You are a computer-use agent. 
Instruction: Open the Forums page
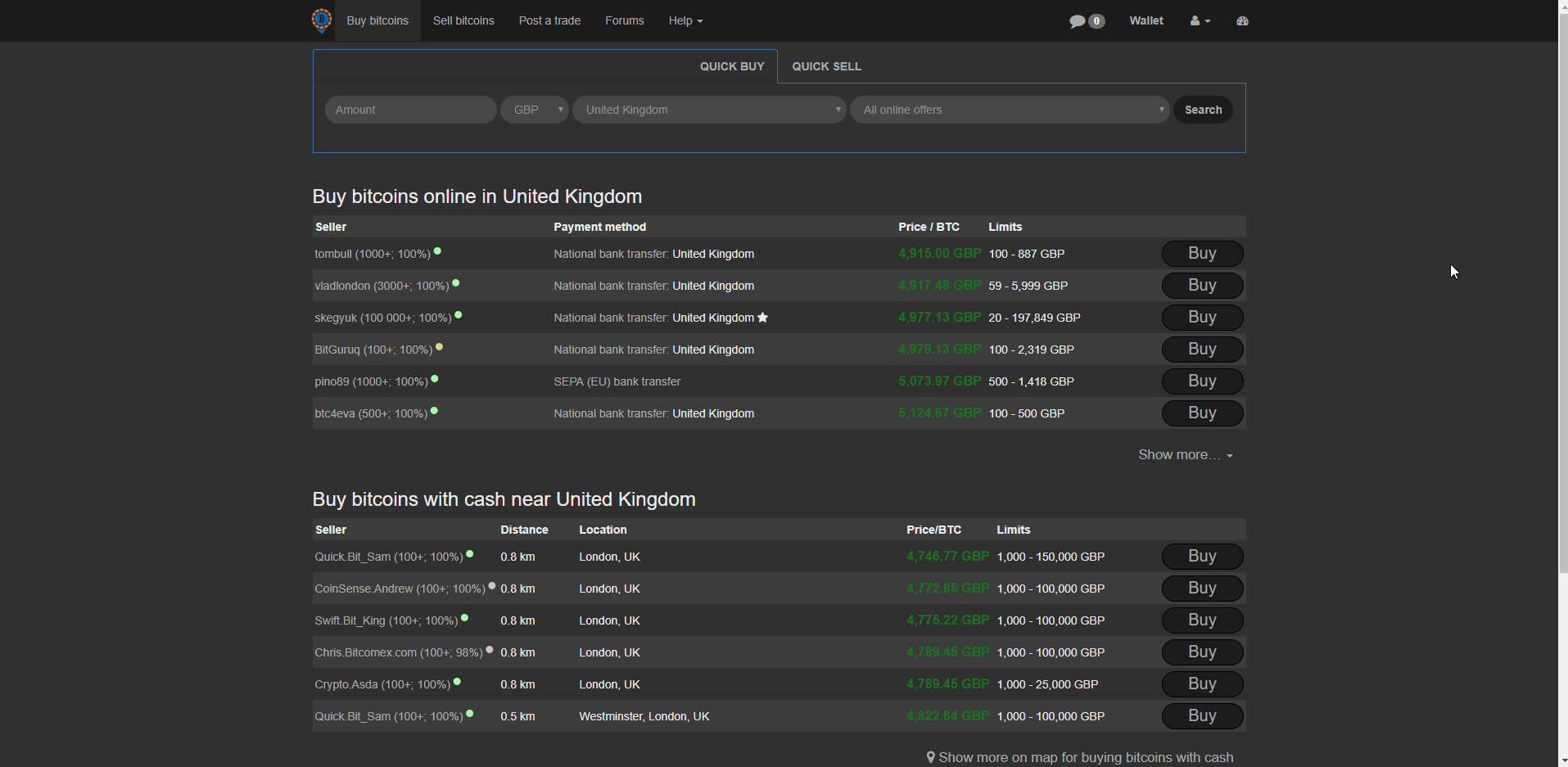625,20
